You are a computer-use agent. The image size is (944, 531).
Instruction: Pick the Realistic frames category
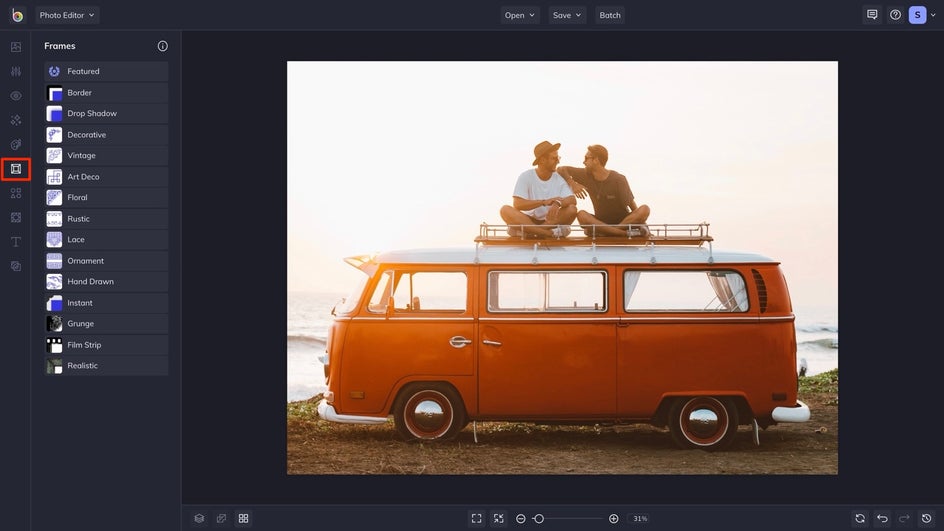pos(106,365)
